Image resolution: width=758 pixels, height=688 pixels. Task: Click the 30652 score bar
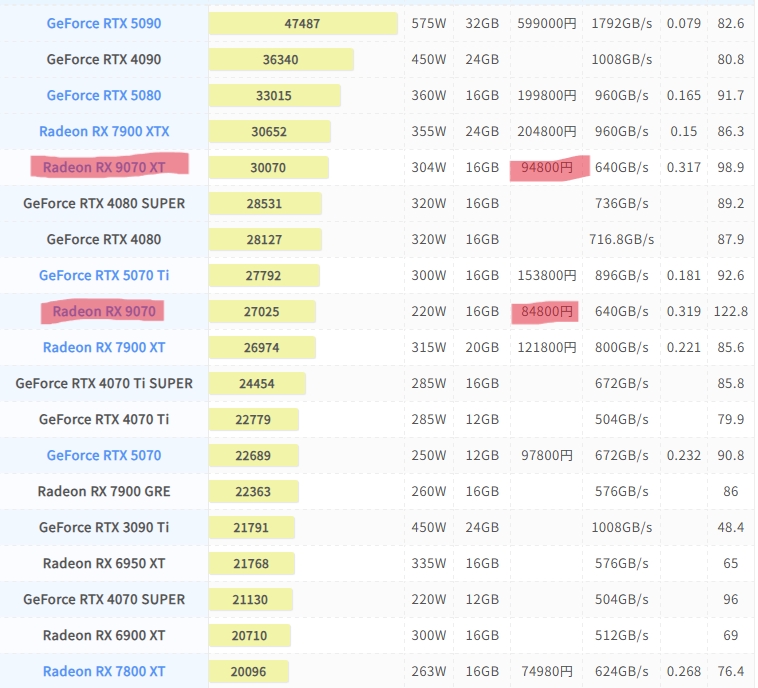pyautogui.click(x=270, y=132)
